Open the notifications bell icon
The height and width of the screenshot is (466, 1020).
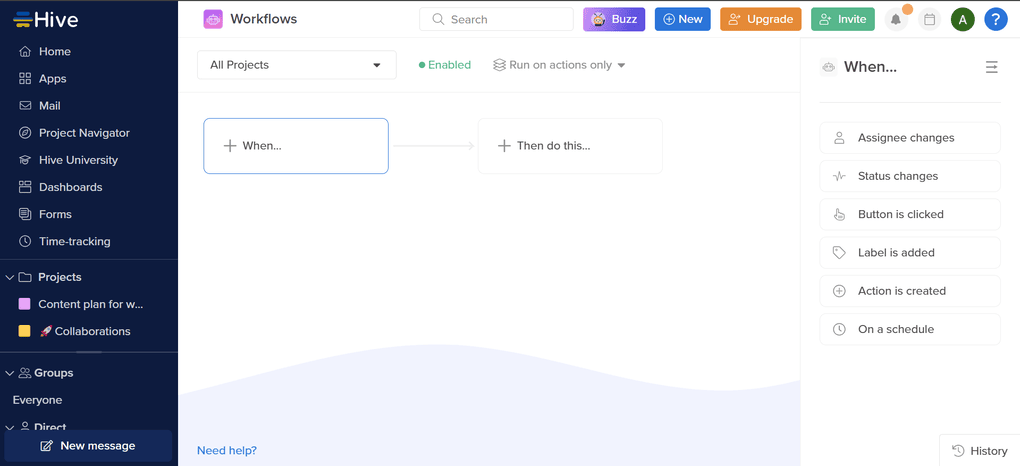[x=896, y=19]
